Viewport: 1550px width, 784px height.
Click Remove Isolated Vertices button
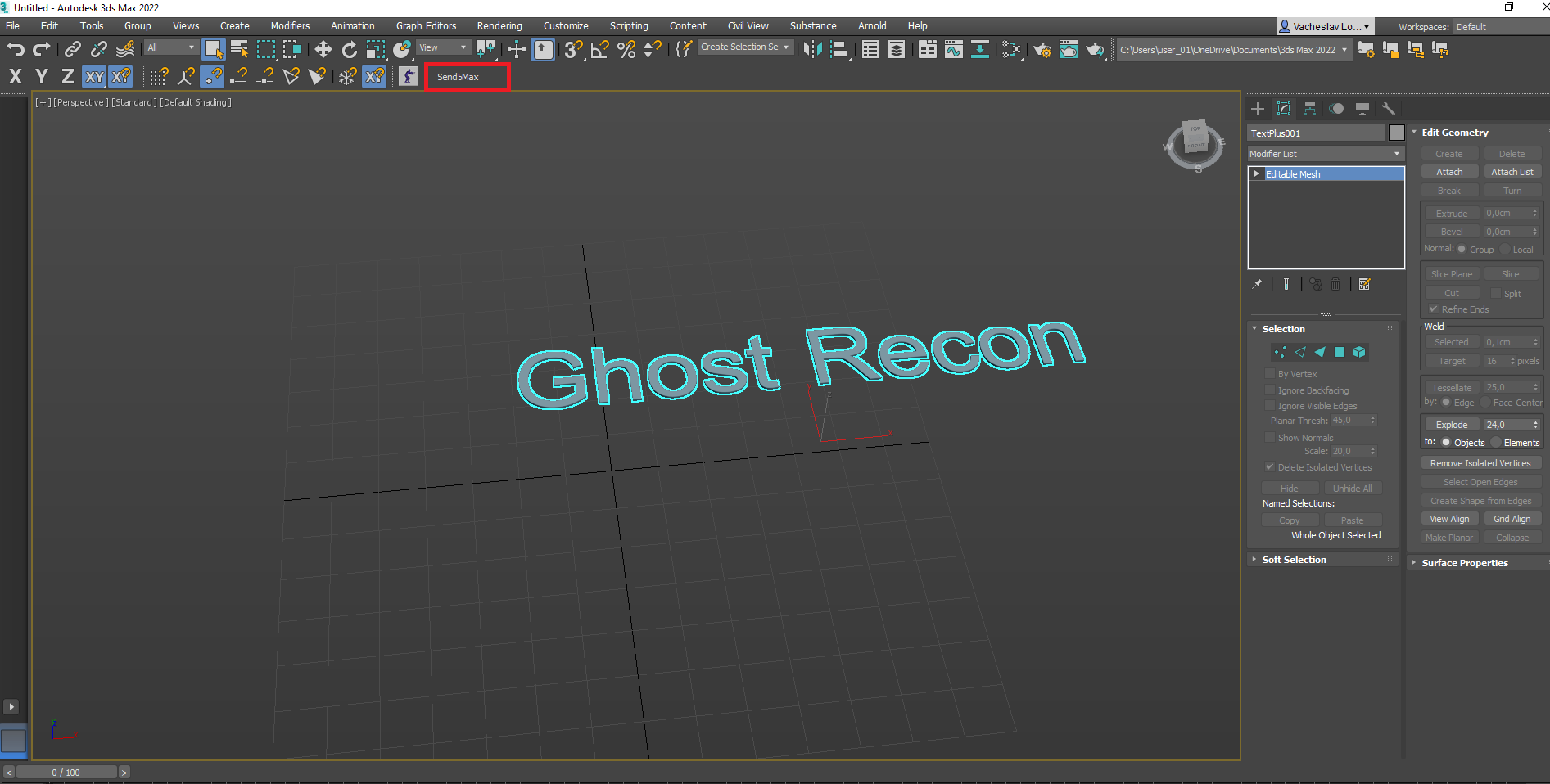coord(1480,463)
